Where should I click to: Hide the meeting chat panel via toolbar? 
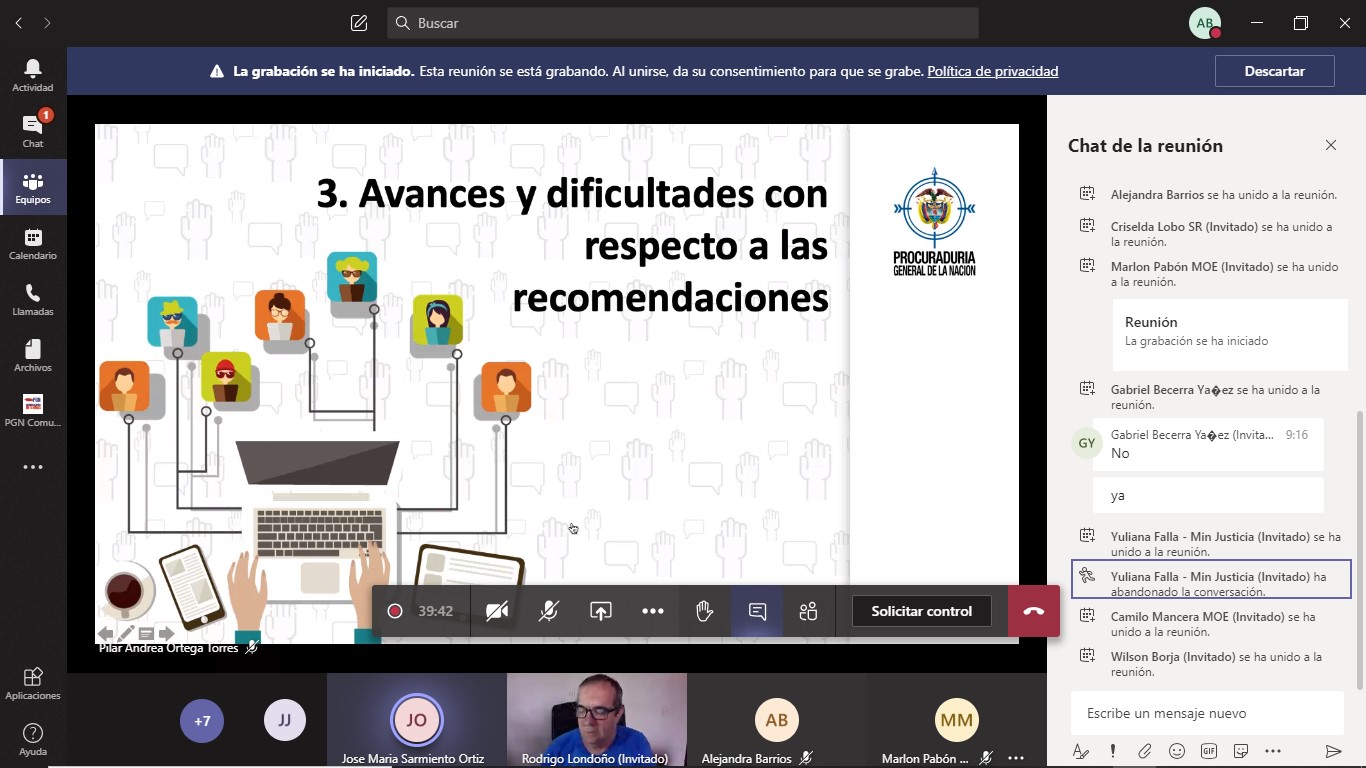(757, 611)
